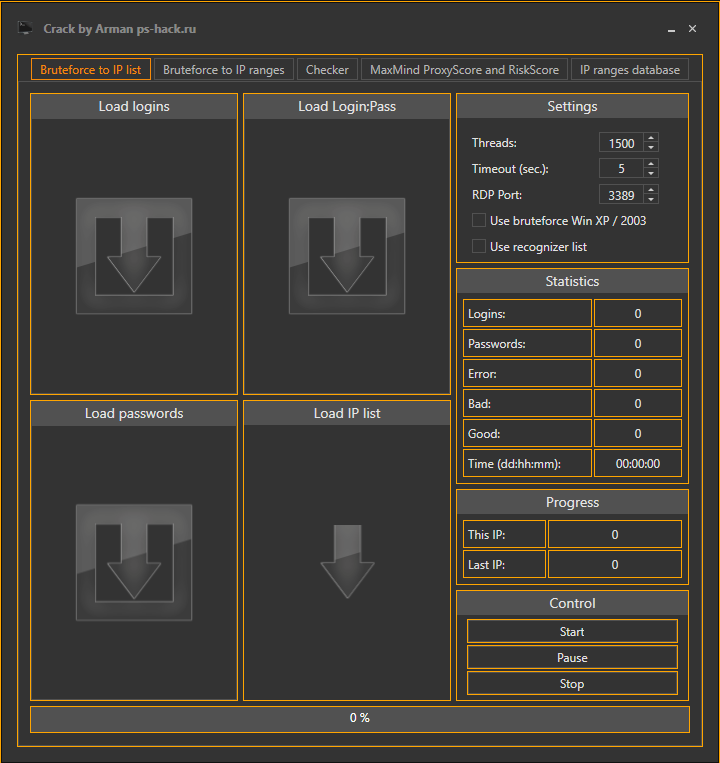The width and height of the screenshot is (720, 763).
Task: Click the Load IP list arrow icon
Action: 347,562
